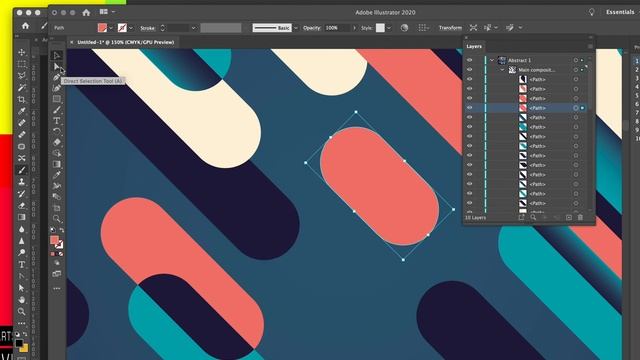Click the Stroke link in control bar
This screenshot has height=360, width=640.
coord(147,28)
